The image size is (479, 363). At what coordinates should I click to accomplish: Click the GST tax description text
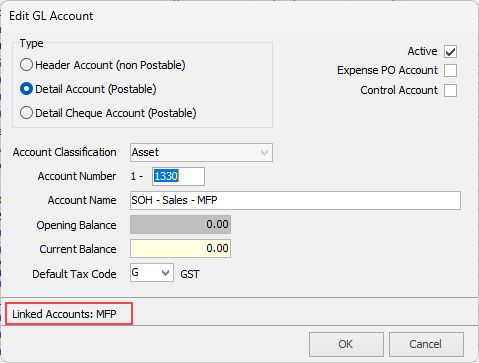point(190,274)
